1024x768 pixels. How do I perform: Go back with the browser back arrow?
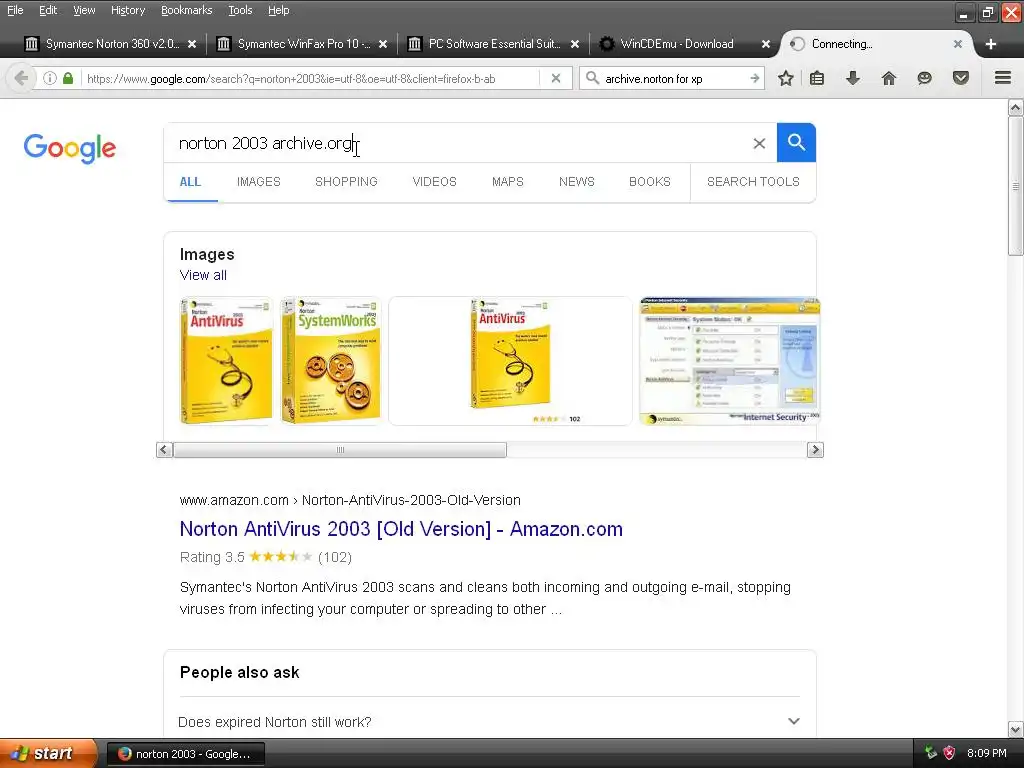(x=21, y=78)
